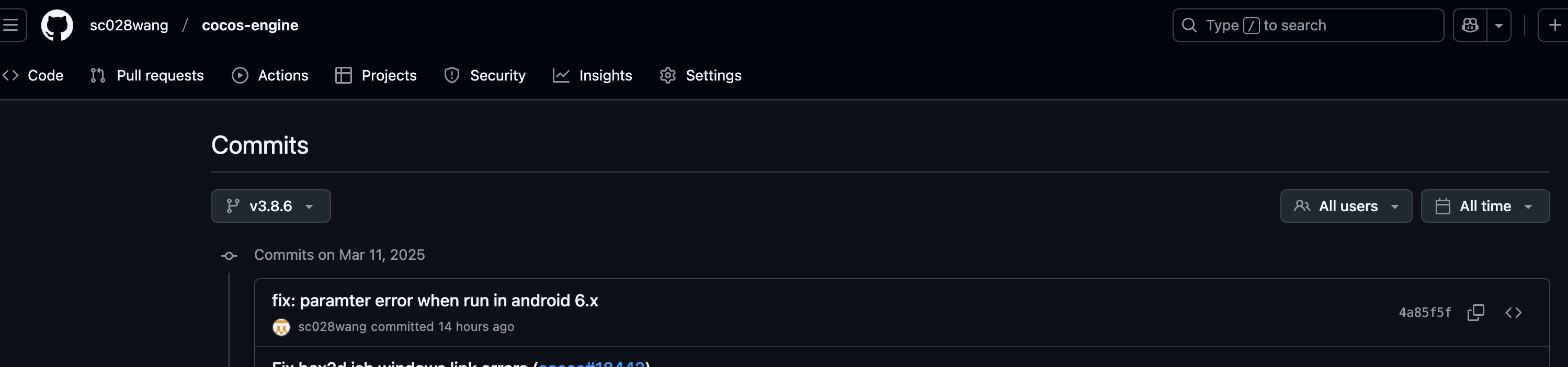Image resolution: width=1568 pixels, height=367 pixels.
Task: Open the sc028wang owner profile link
Action: click(129, 25)
